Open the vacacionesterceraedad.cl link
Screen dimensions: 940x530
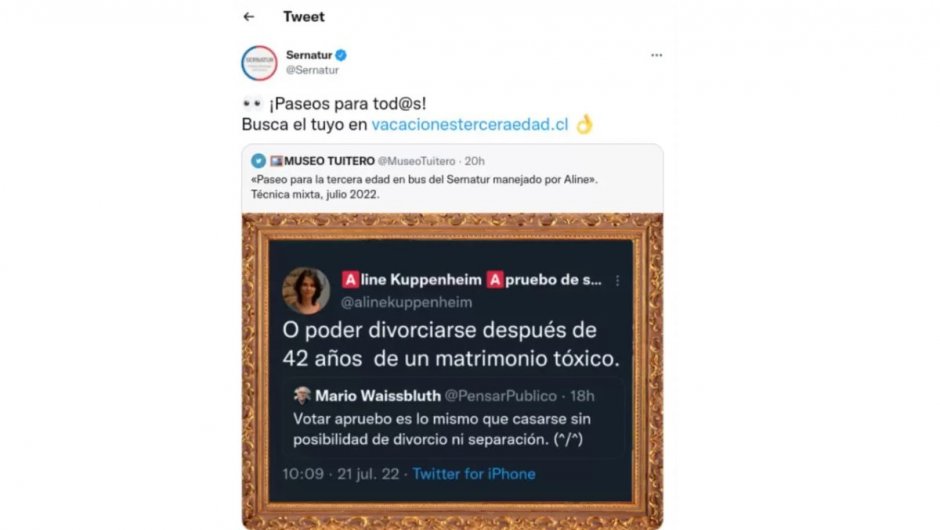(x=469, y=124)
